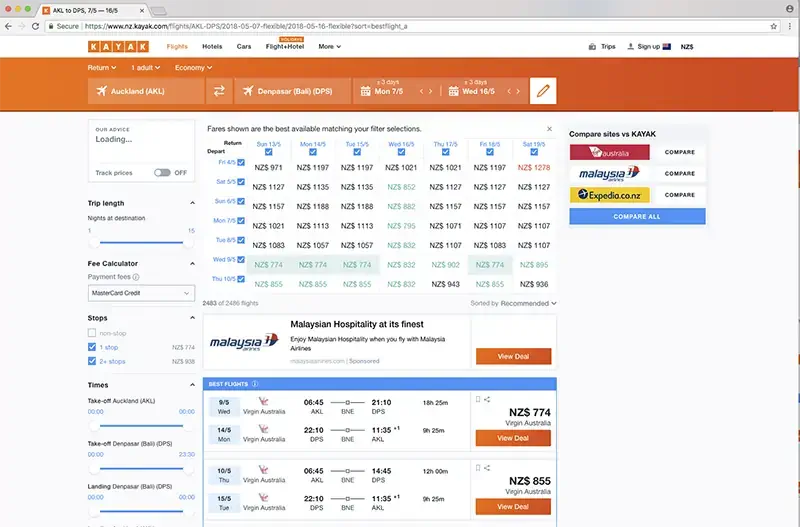Uncheck the Sun 13/5 return column
800x527 pixels.
pos(269,152)
